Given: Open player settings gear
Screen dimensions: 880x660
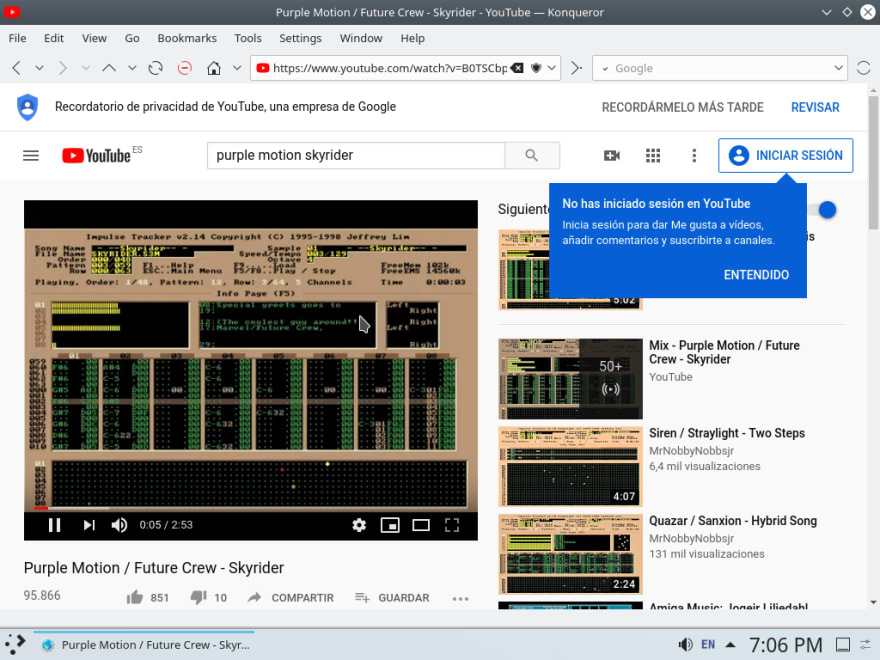Looking at the screenshot, I should click(x=359, y=525).
